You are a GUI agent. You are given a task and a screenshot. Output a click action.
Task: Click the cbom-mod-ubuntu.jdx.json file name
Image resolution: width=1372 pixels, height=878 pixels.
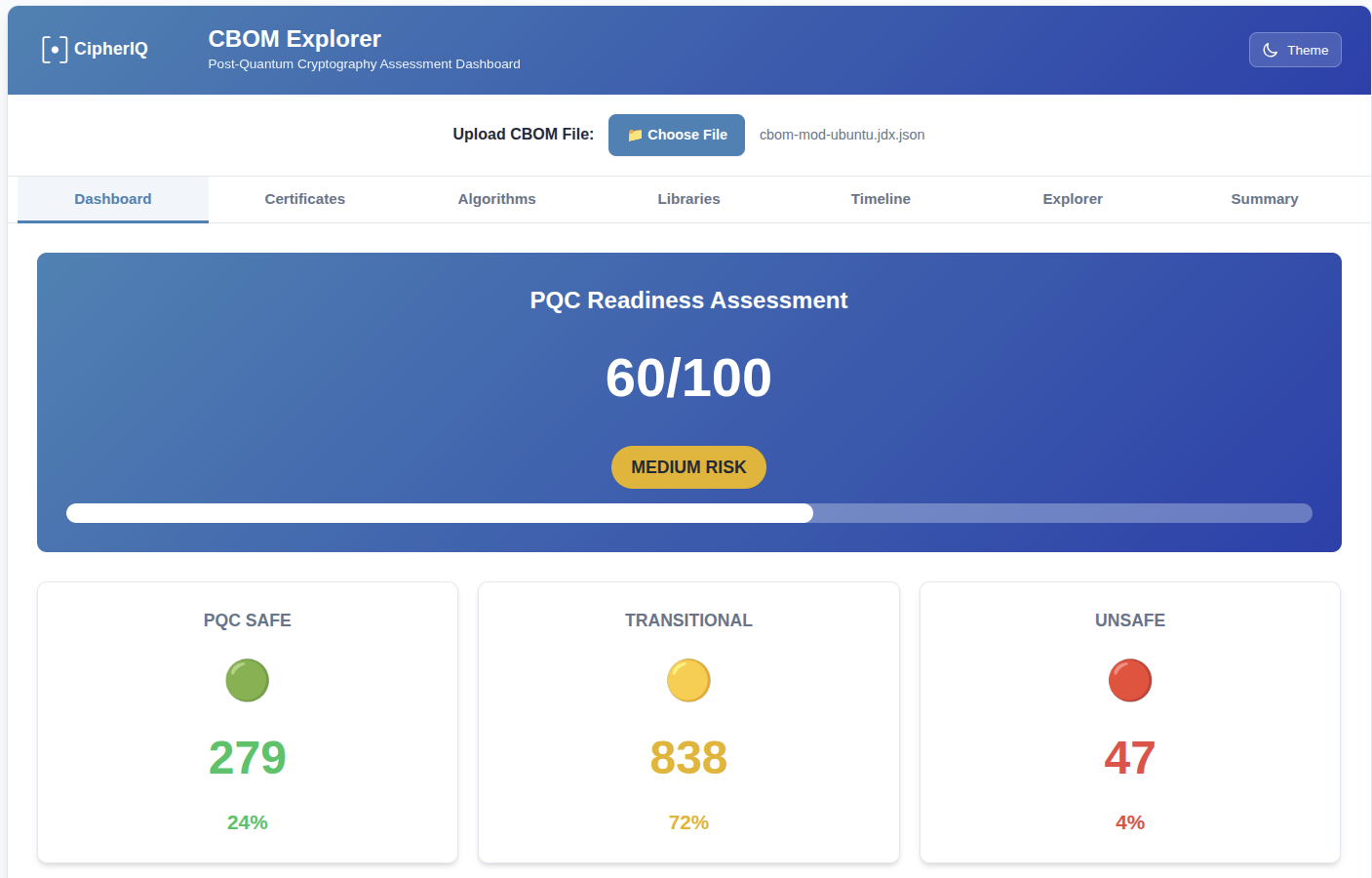[842, 135]
